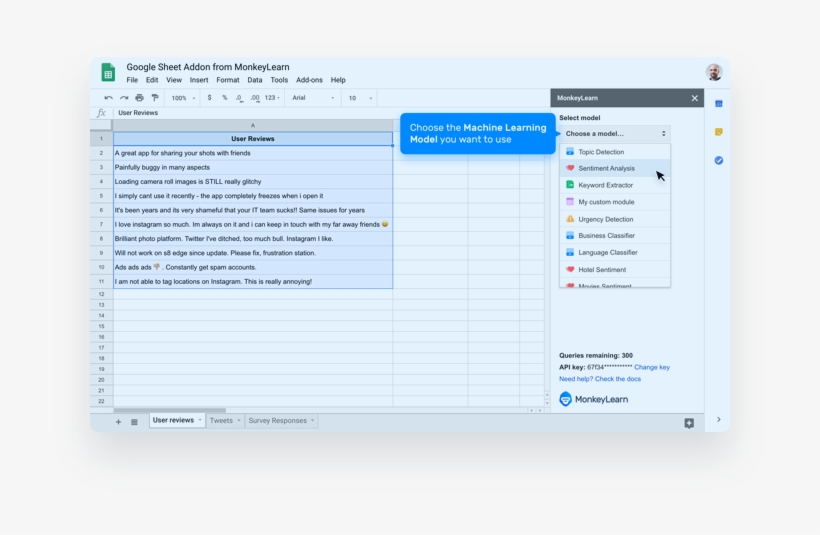Click the Change key link
The image size is (820, 535).
[652, 367]
